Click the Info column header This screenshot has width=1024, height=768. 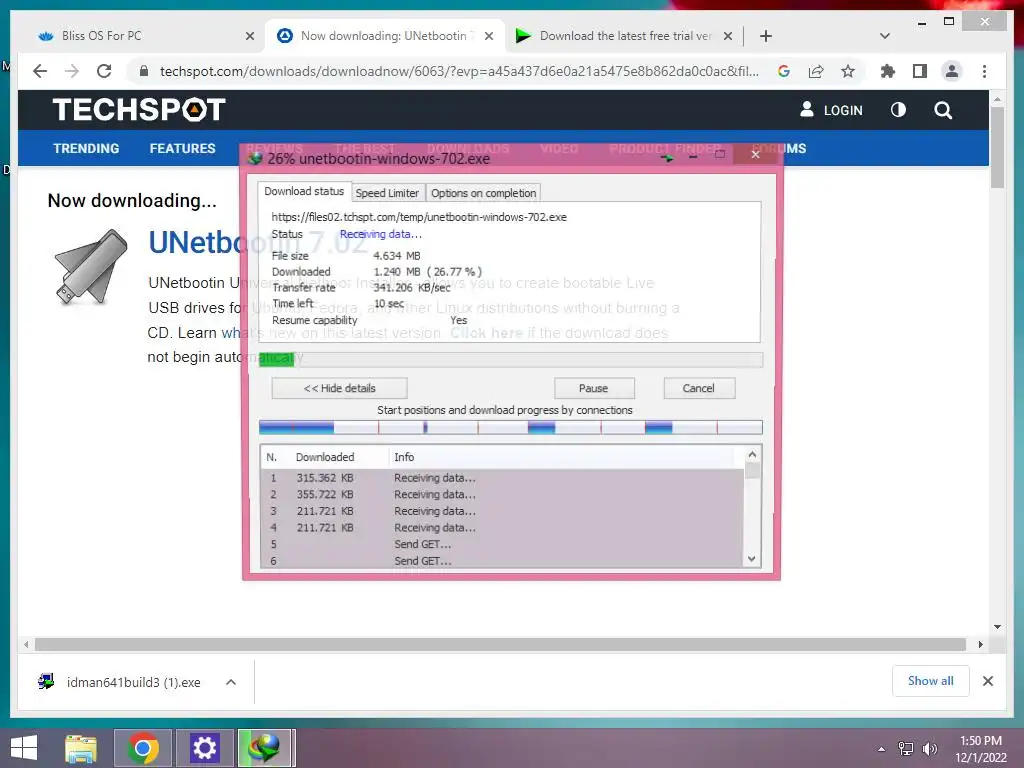coord(404,457)
